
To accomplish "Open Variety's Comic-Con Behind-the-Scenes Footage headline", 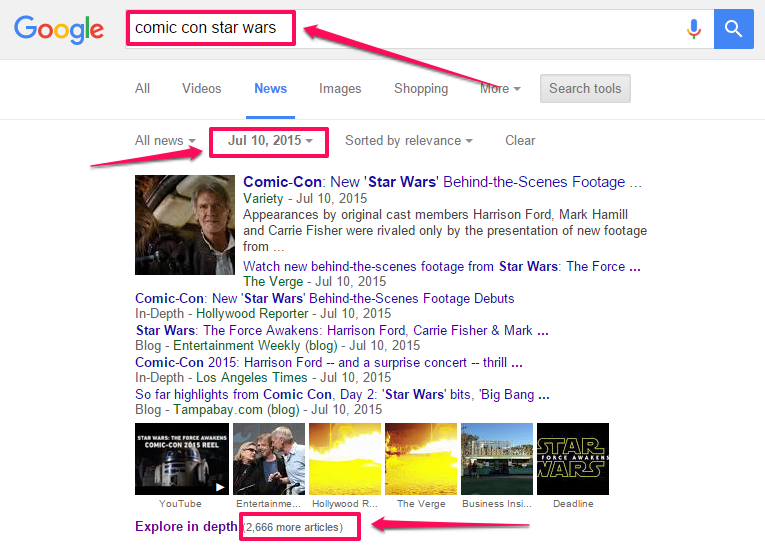I will (x=443, y=182).
